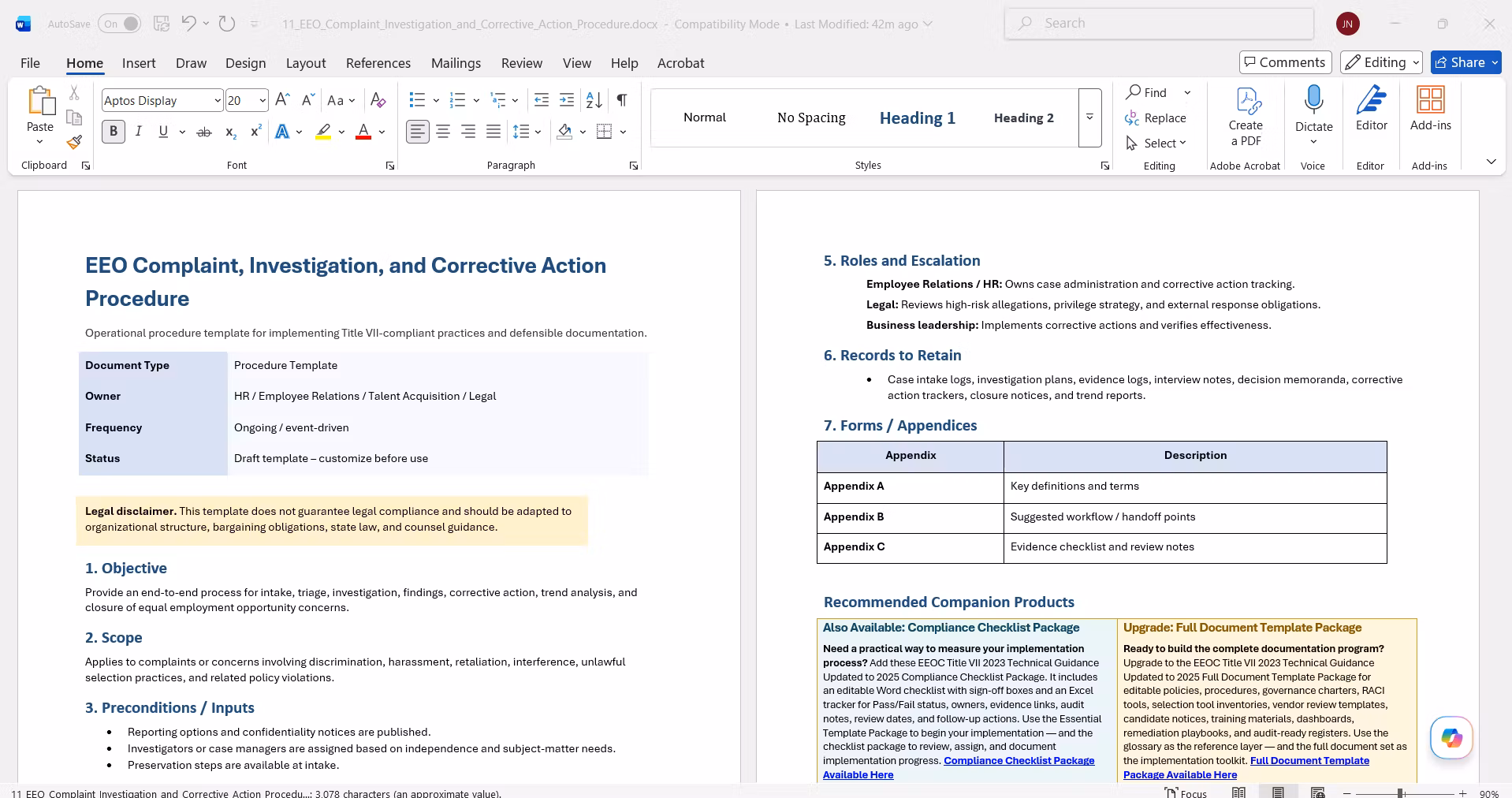Open the Font dialog launcher

(x=389, y=166)
